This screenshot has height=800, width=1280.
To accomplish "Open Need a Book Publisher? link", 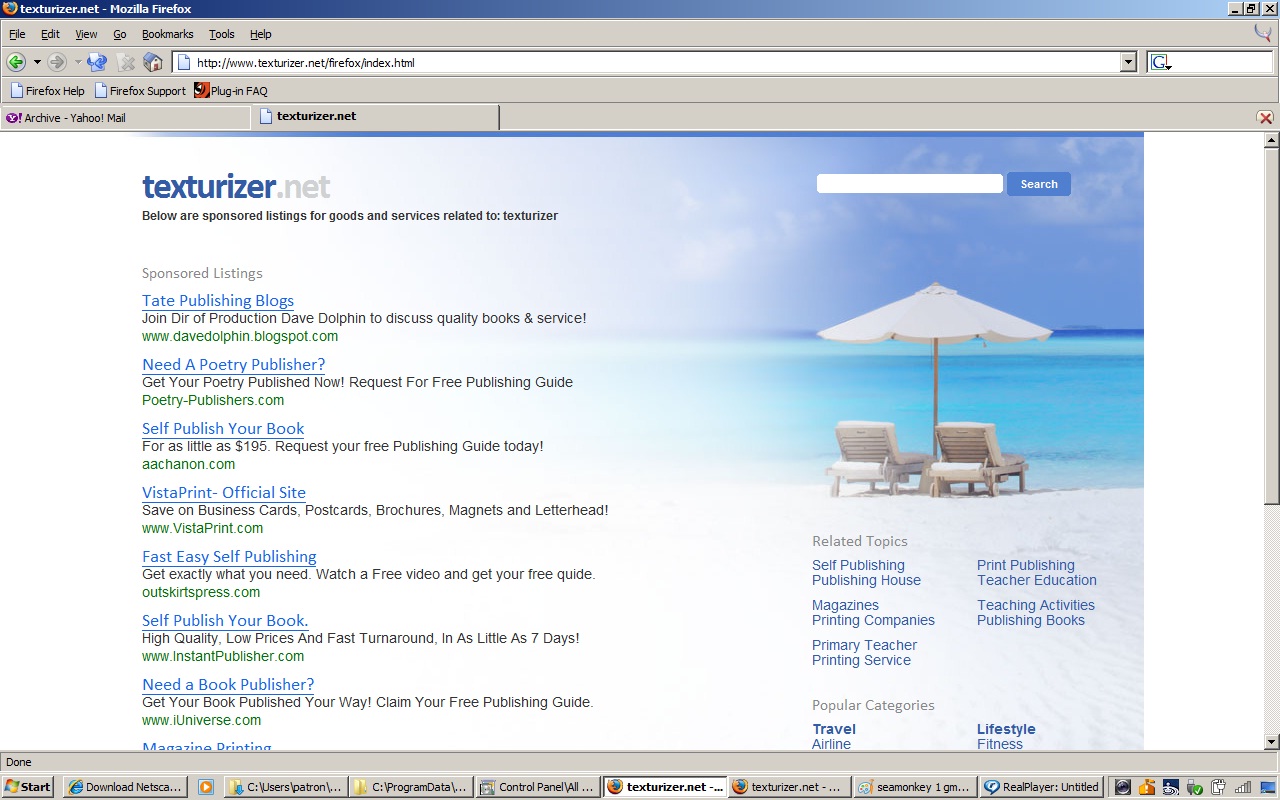I will point(228,684).
